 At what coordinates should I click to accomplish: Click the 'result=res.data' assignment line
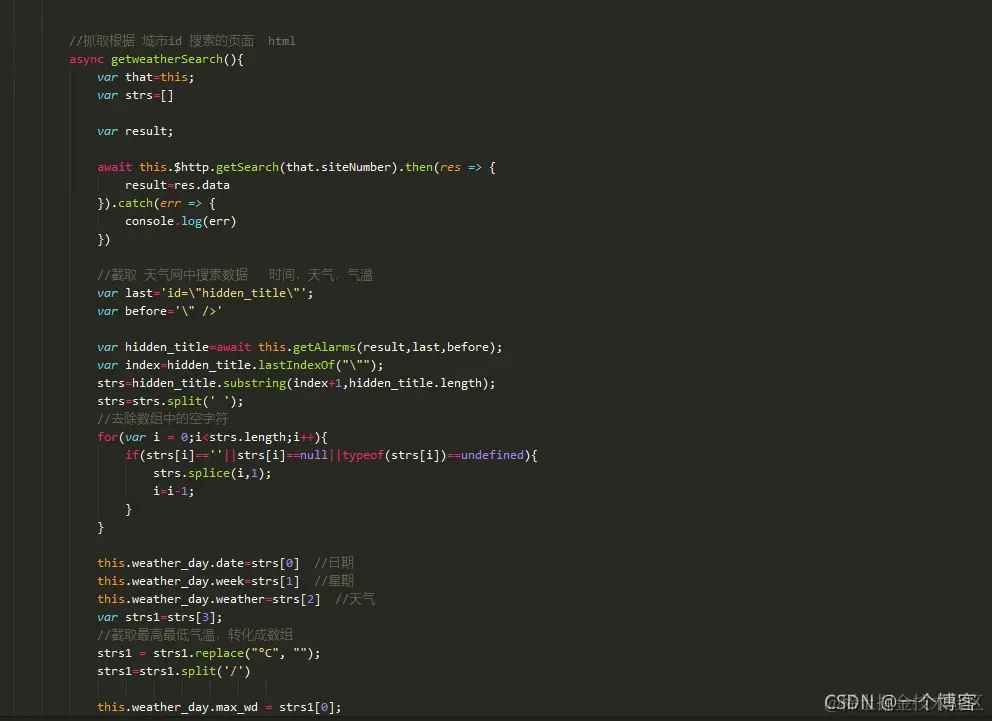click(x=177, y=185)
